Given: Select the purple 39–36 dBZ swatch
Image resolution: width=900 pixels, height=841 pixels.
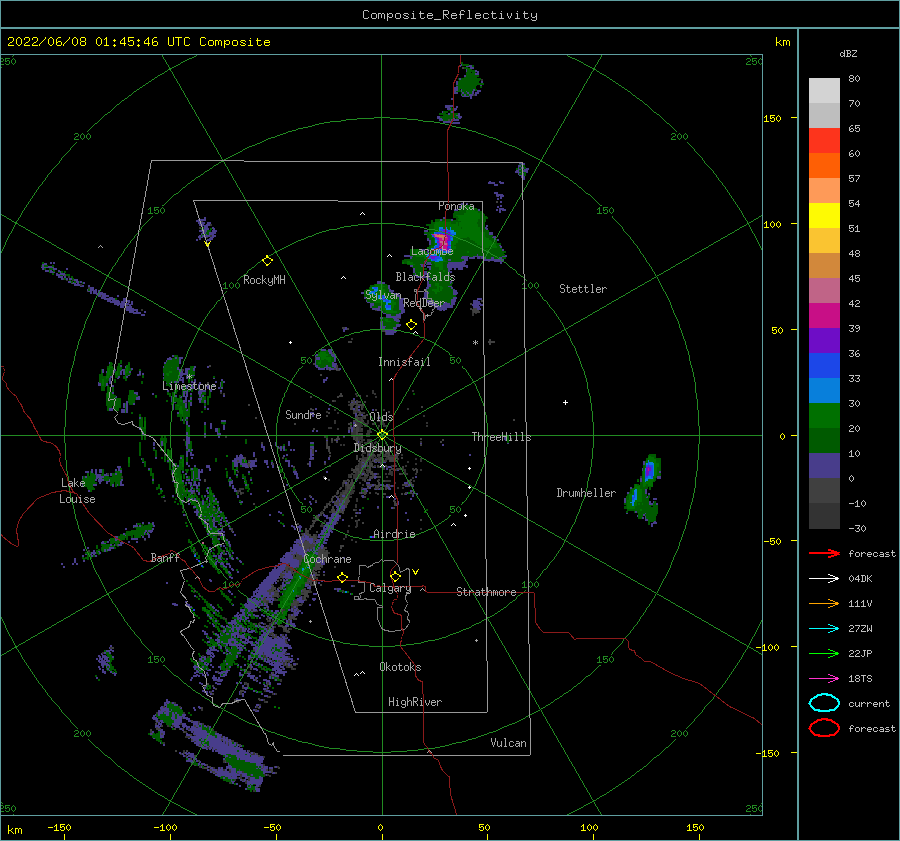Looking at the screenshot, I should (x=824, y=341).
